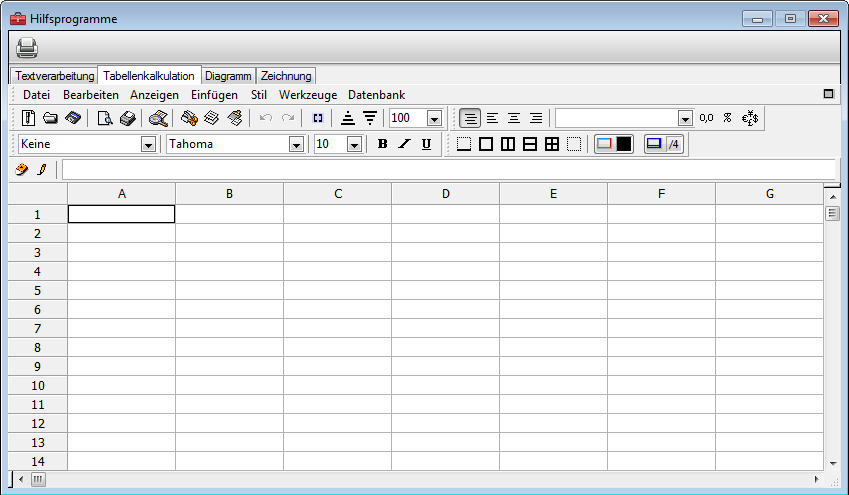The height and width of the screenshot is (495, 849).
Task: Switch to the Textverarbeitung tab
Action: 55,76
